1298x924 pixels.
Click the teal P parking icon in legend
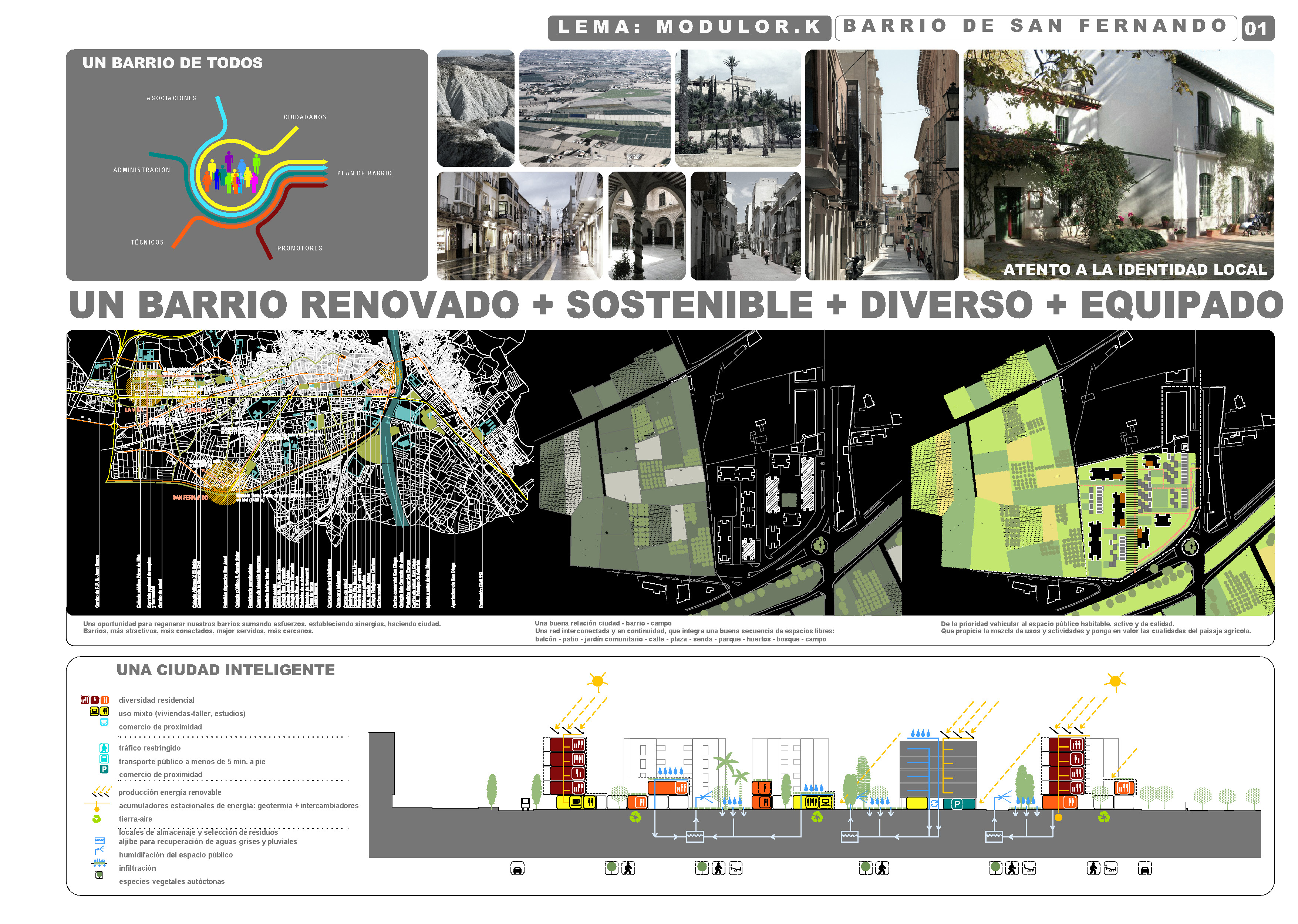[104, 769]
